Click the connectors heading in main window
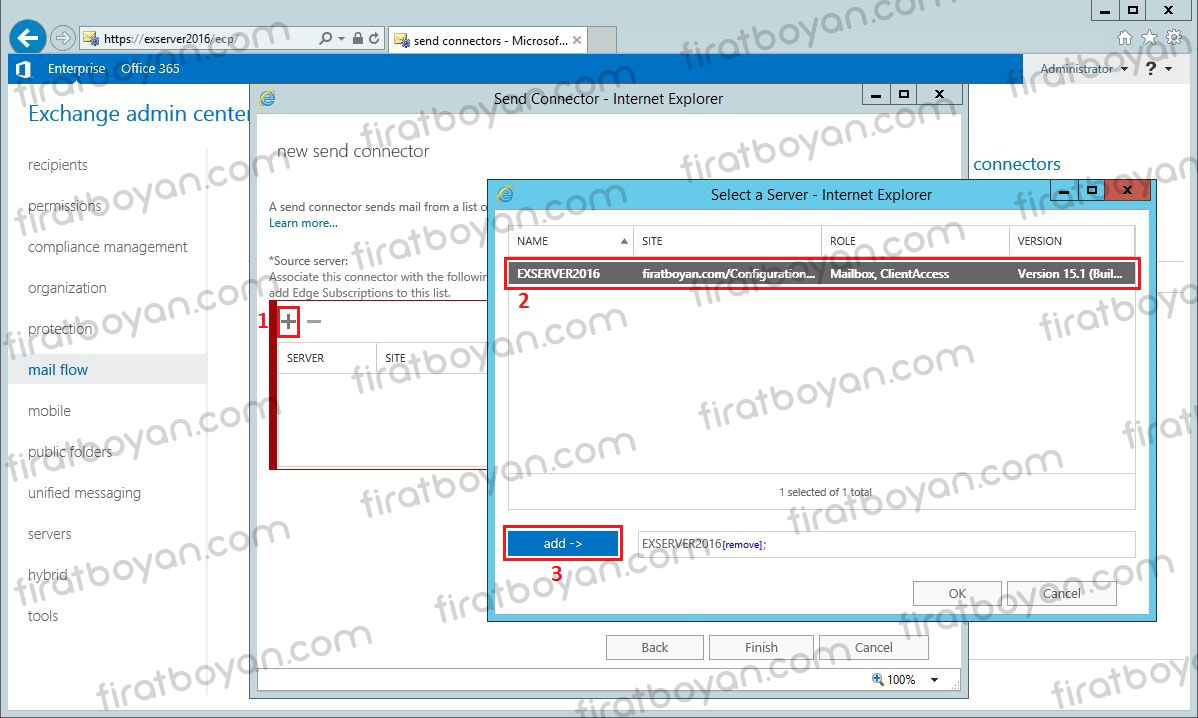 (1016, 164)
